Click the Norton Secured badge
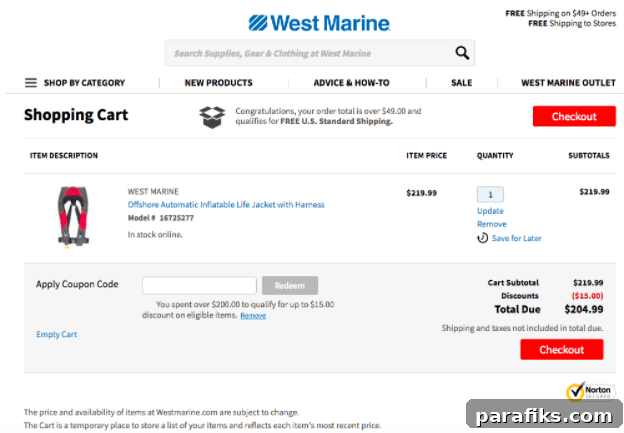Screen dimensions: 624x433 pos(590,391)
